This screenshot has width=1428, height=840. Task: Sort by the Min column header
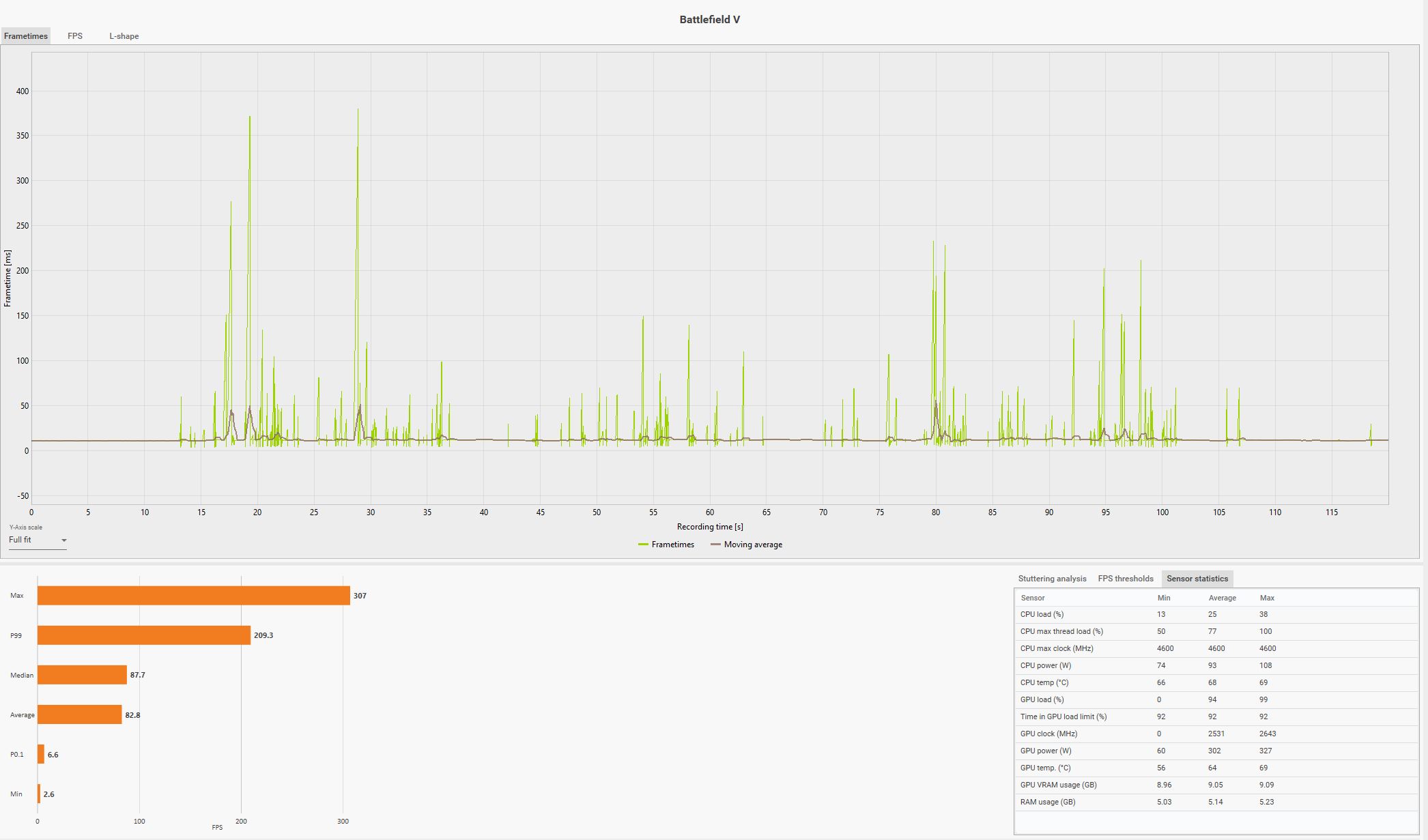point(1164,598)
